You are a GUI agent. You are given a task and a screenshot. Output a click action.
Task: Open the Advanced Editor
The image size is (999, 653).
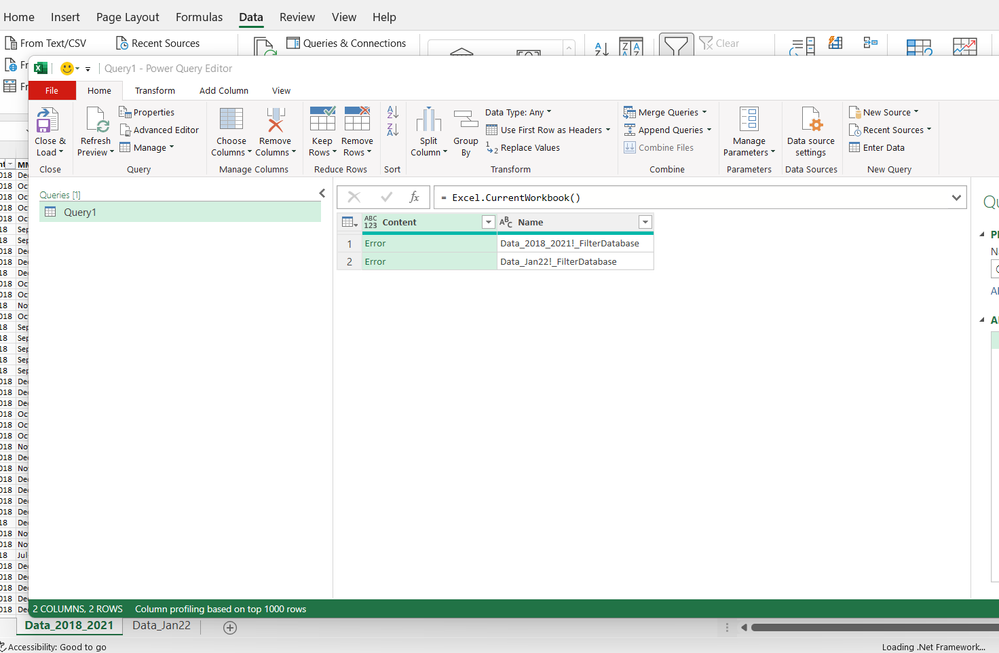(159, 130)
